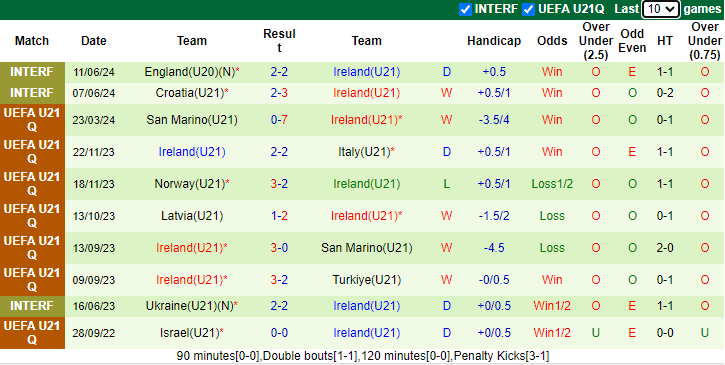Open Latvia(U21) team link
Image resolution: width=725 pixels, height=365 pixels.
[x=192, y=216]
